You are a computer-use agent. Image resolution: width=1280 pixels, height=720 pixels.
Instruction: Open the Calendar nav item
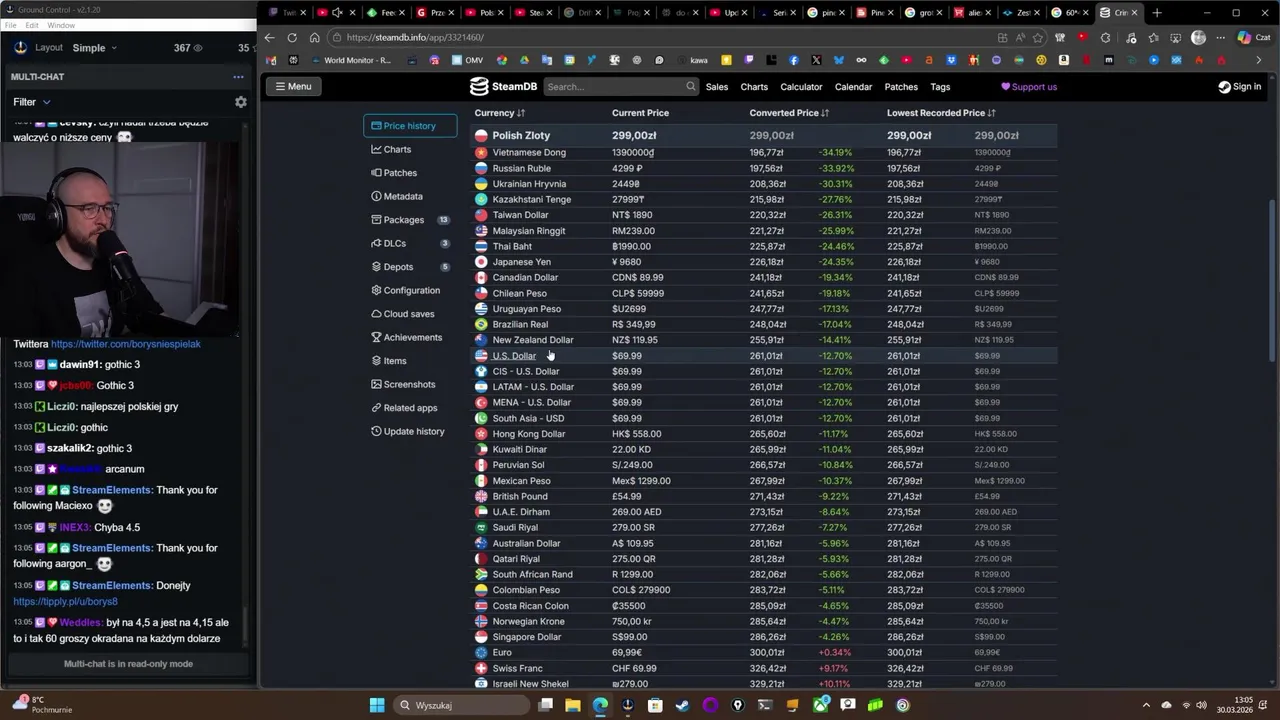(x=853, y=87)
